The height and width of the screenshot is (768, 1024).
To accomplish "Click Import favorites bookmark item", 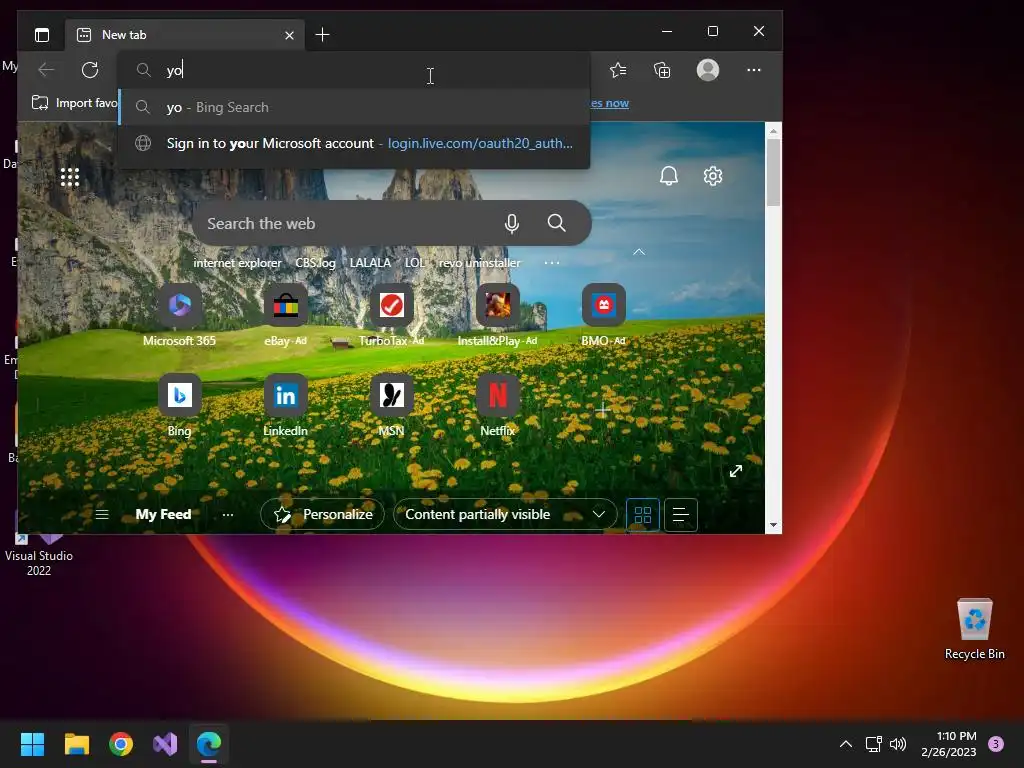I will click(x=74, y=103).
